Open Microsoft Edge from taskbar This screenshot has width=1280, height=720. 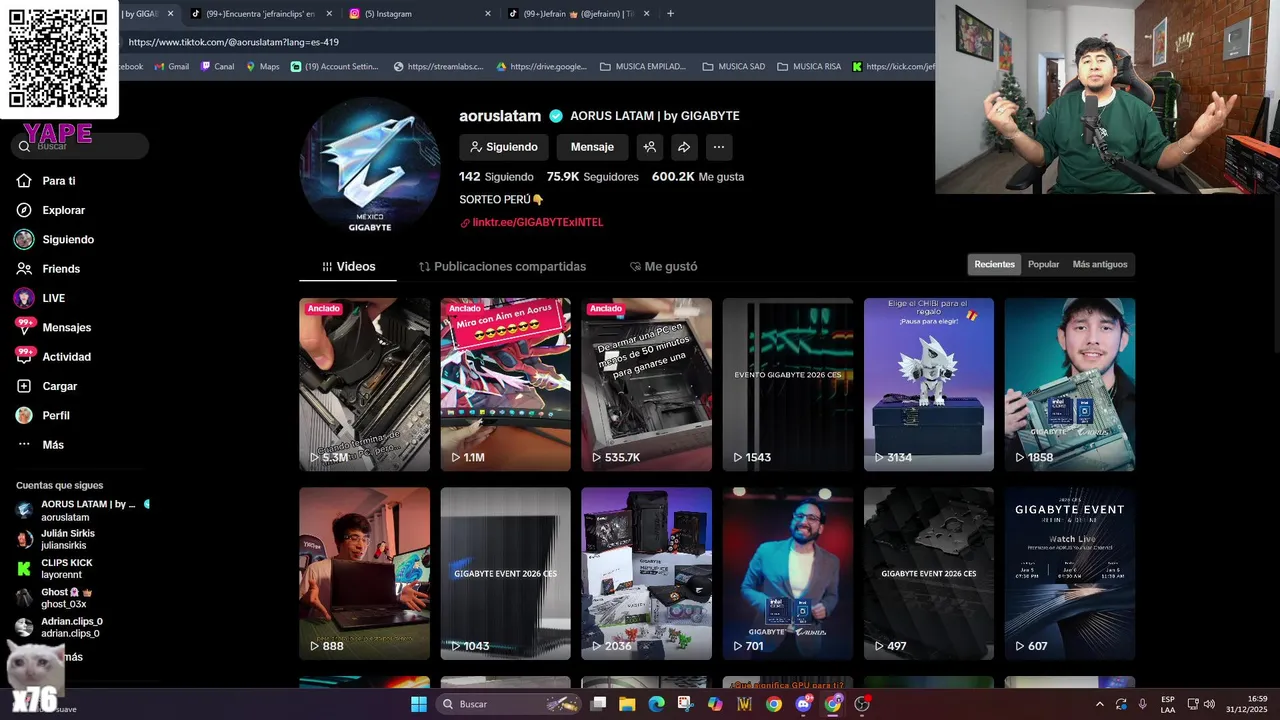click(656, 704)
